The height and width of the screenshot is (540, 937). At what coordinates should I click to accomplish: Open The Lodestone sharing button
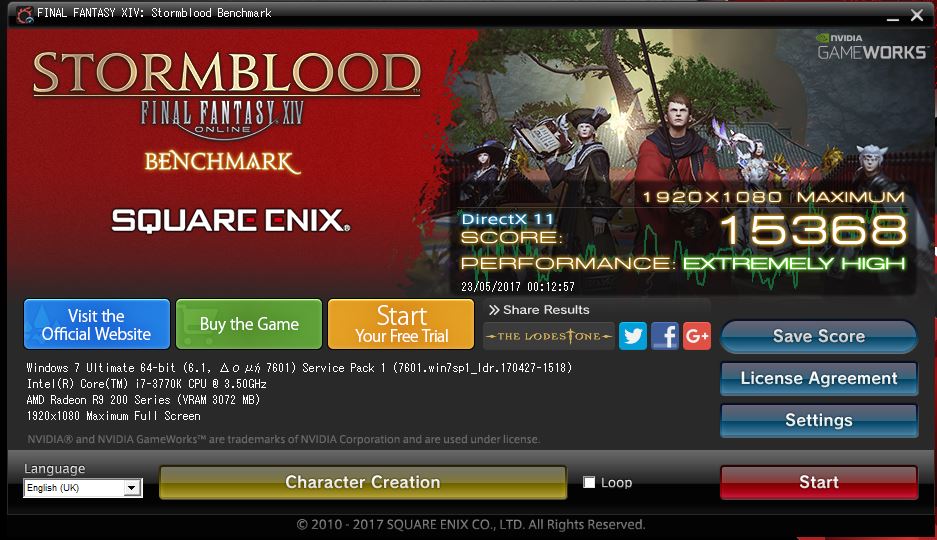click(x=549, y=336)
